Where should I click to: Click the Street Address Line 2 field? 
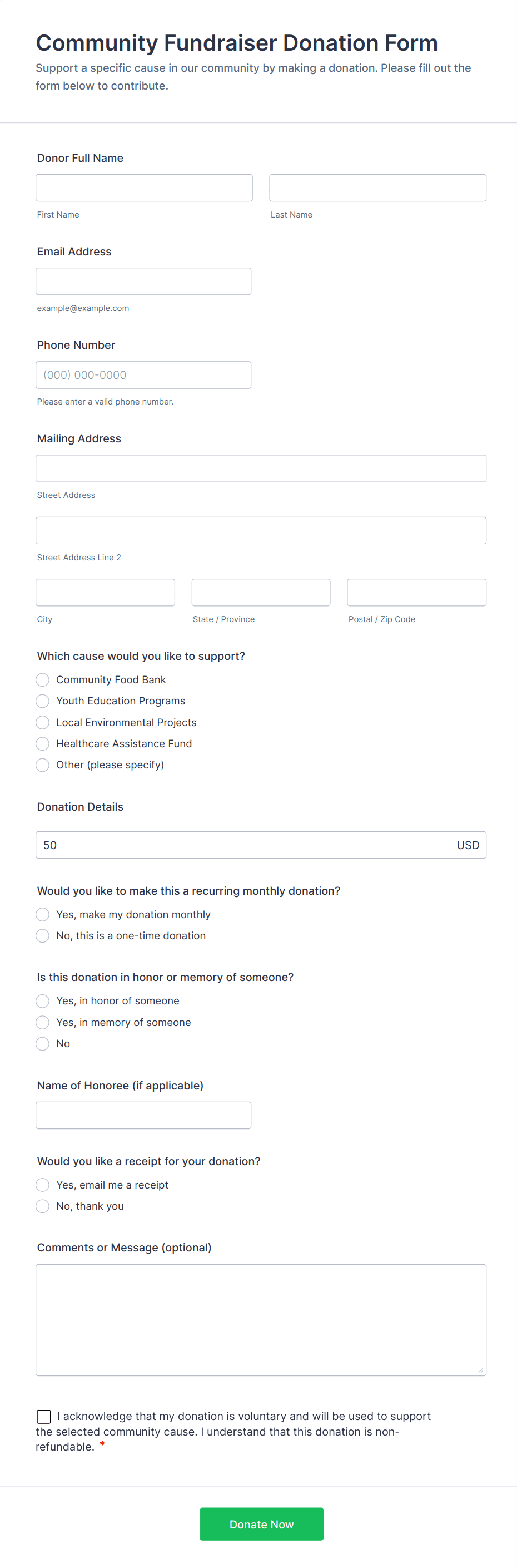click(x=261, y=530)
